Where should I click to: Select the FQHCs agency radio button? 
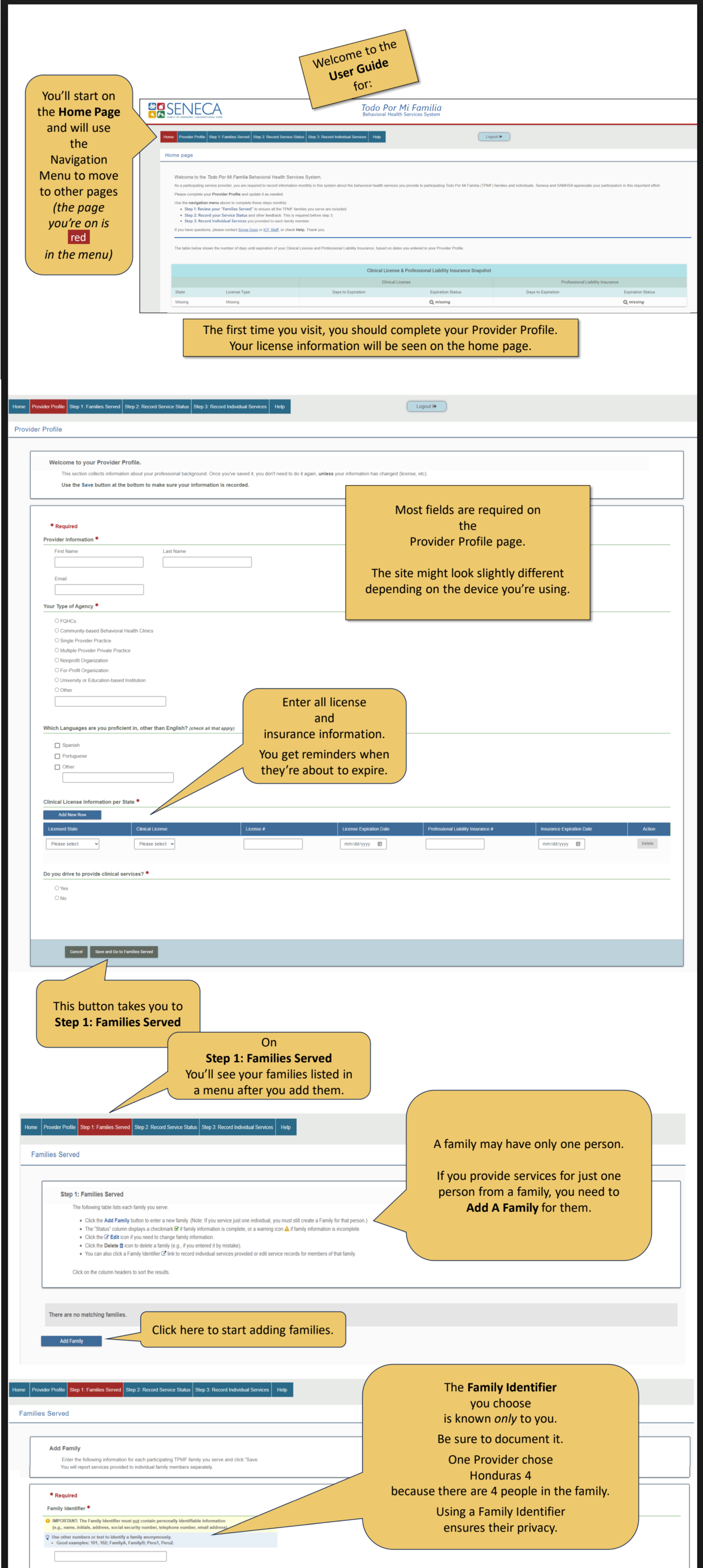pos(57,620)
